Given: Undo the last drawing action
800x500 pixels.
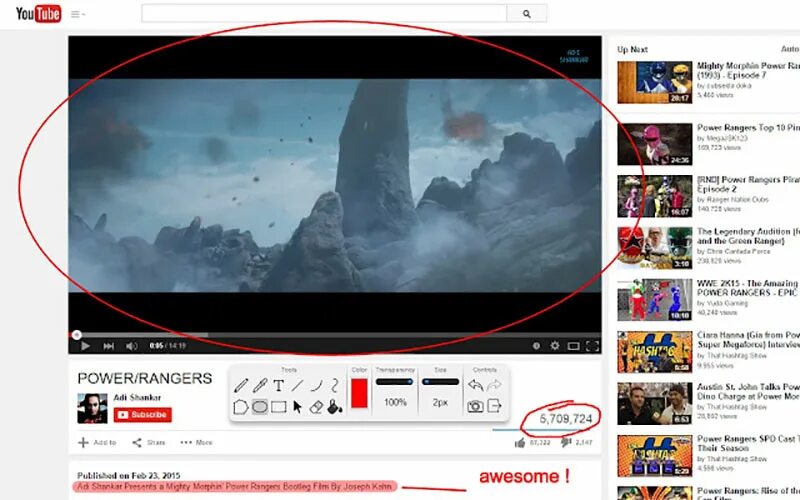Looking at the screenshot, I should point(476,385).
